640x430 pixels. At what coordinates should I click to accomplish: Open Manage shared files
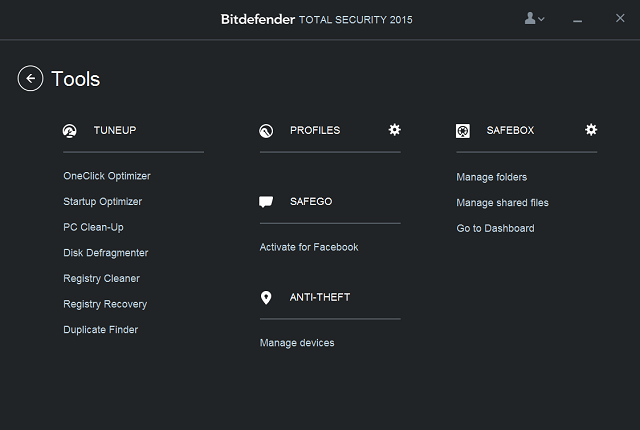pos(502,203)
